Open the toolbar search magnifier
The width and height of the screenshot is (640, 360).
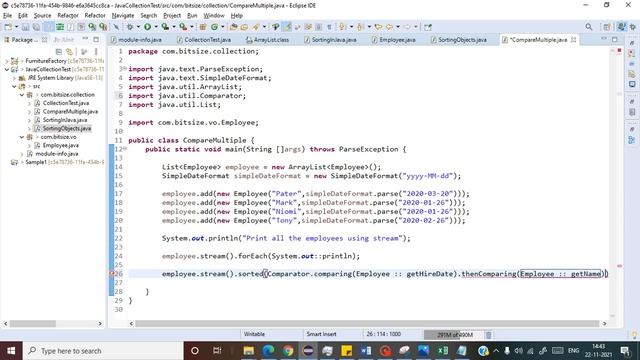coord(589,27)
